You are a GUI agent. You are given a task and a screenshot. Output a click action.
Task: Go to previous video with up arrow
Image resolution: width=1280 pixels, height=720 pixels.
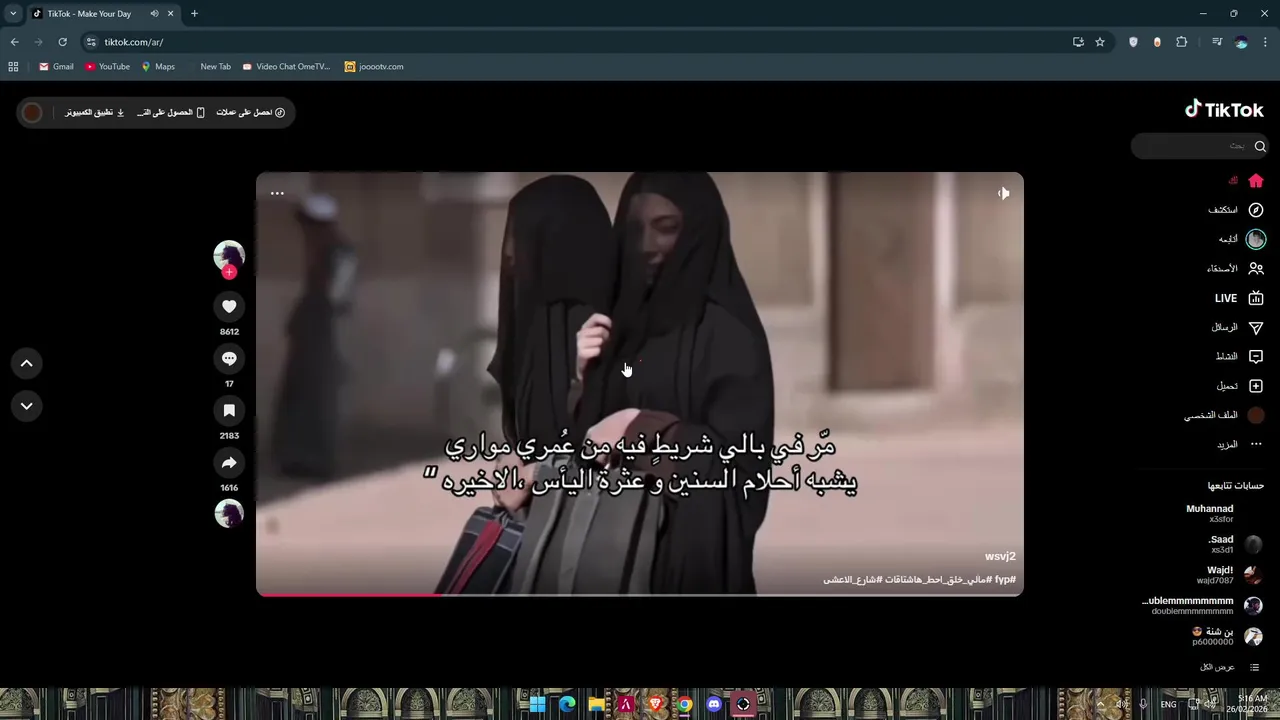tap(27, 363)
